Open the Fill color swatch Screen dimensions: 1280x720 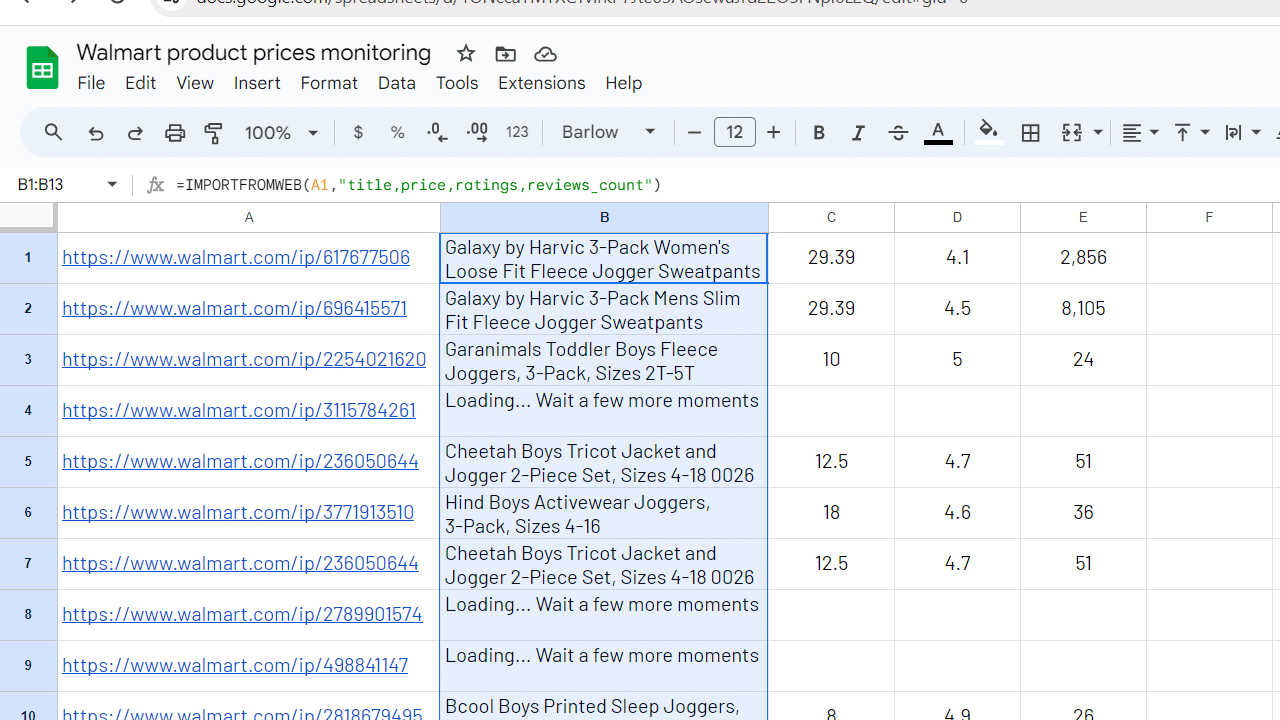989,133
